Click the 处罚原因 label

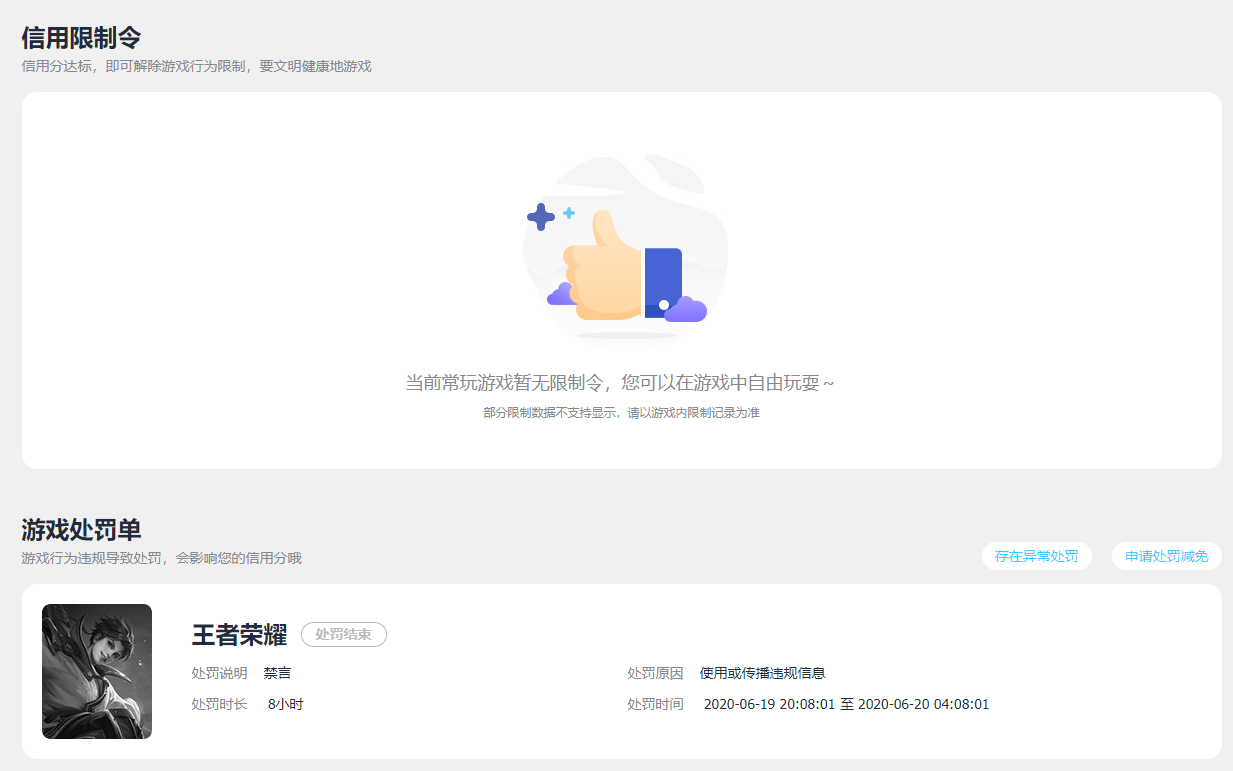655,673
